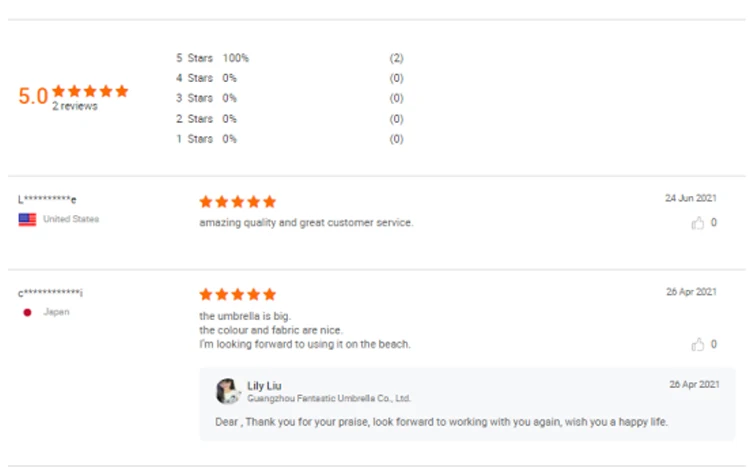Click Lily Liu's profile avatar
The height and width of the screenshot is (471, 751).
pos(227,391)
